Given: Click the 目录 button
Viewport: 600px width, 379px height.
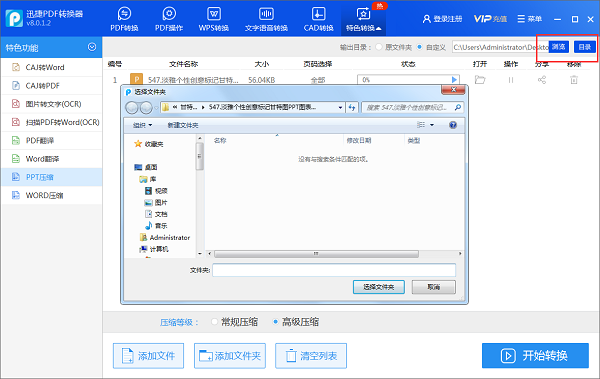Looking at the screenshot, I should coord(585,47).
